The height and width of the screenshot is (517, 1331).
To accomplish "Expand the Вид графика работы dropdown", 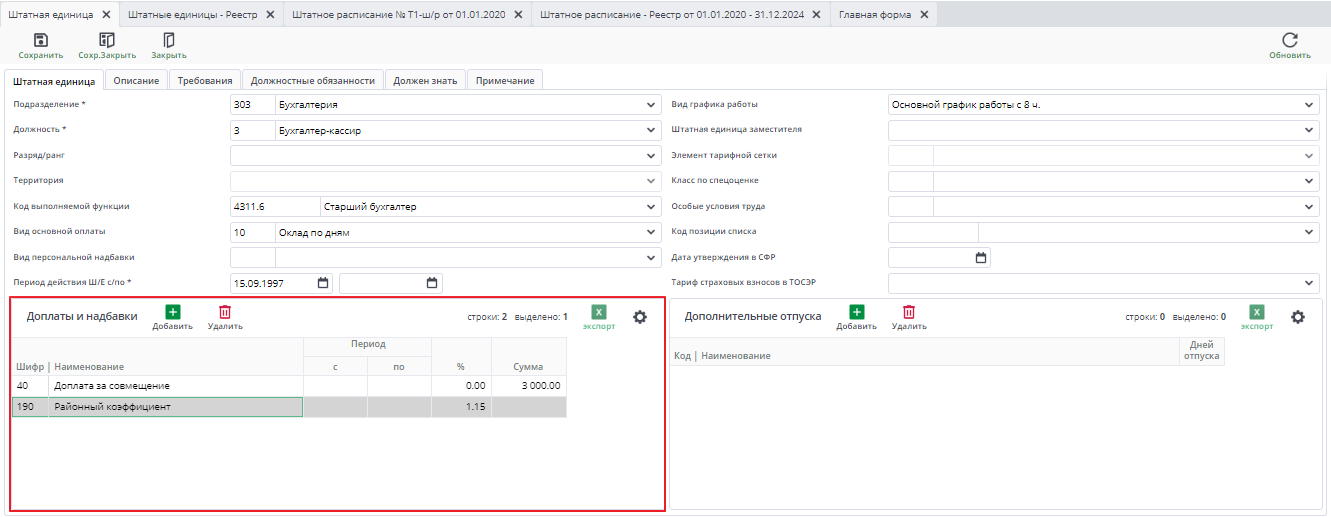I will [x=1310, y=105].
